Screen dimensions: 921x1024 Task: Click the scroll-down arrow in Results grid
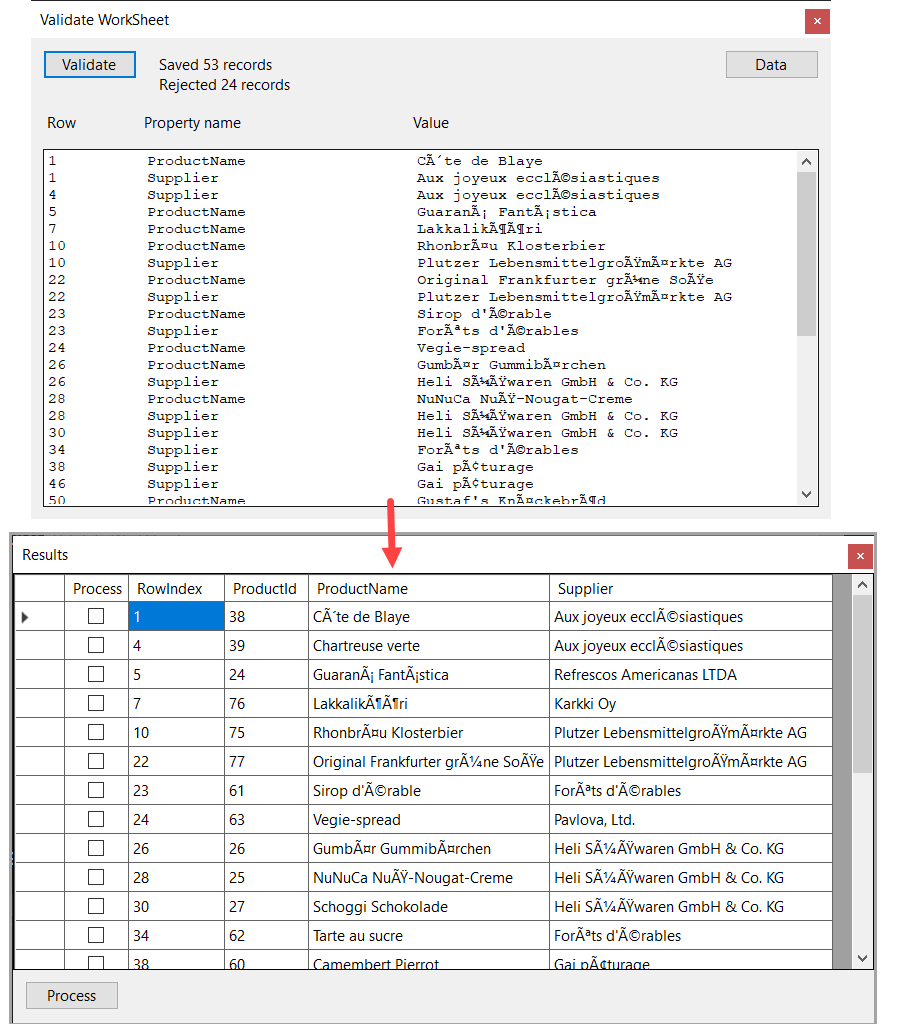tap(861, 957)
